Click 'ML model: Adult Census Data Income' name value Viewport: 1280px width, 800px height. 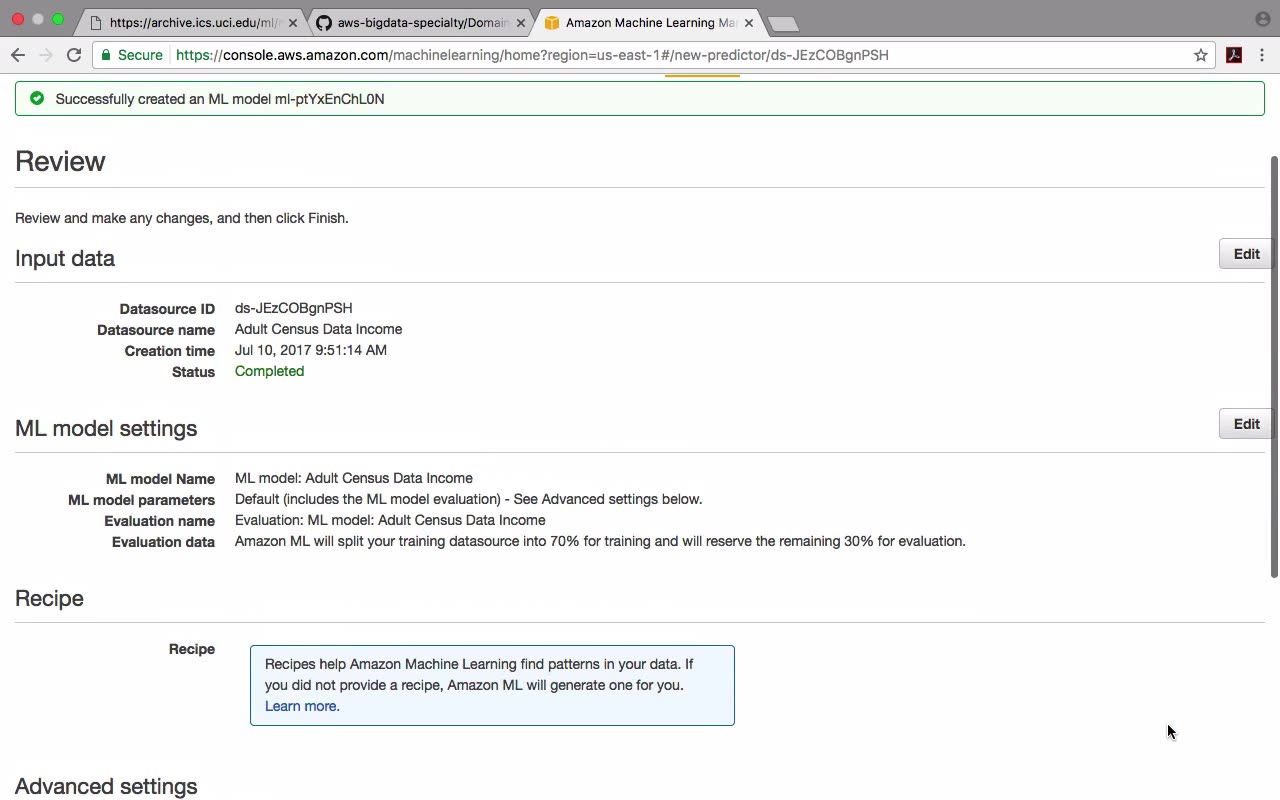point(354,478)
